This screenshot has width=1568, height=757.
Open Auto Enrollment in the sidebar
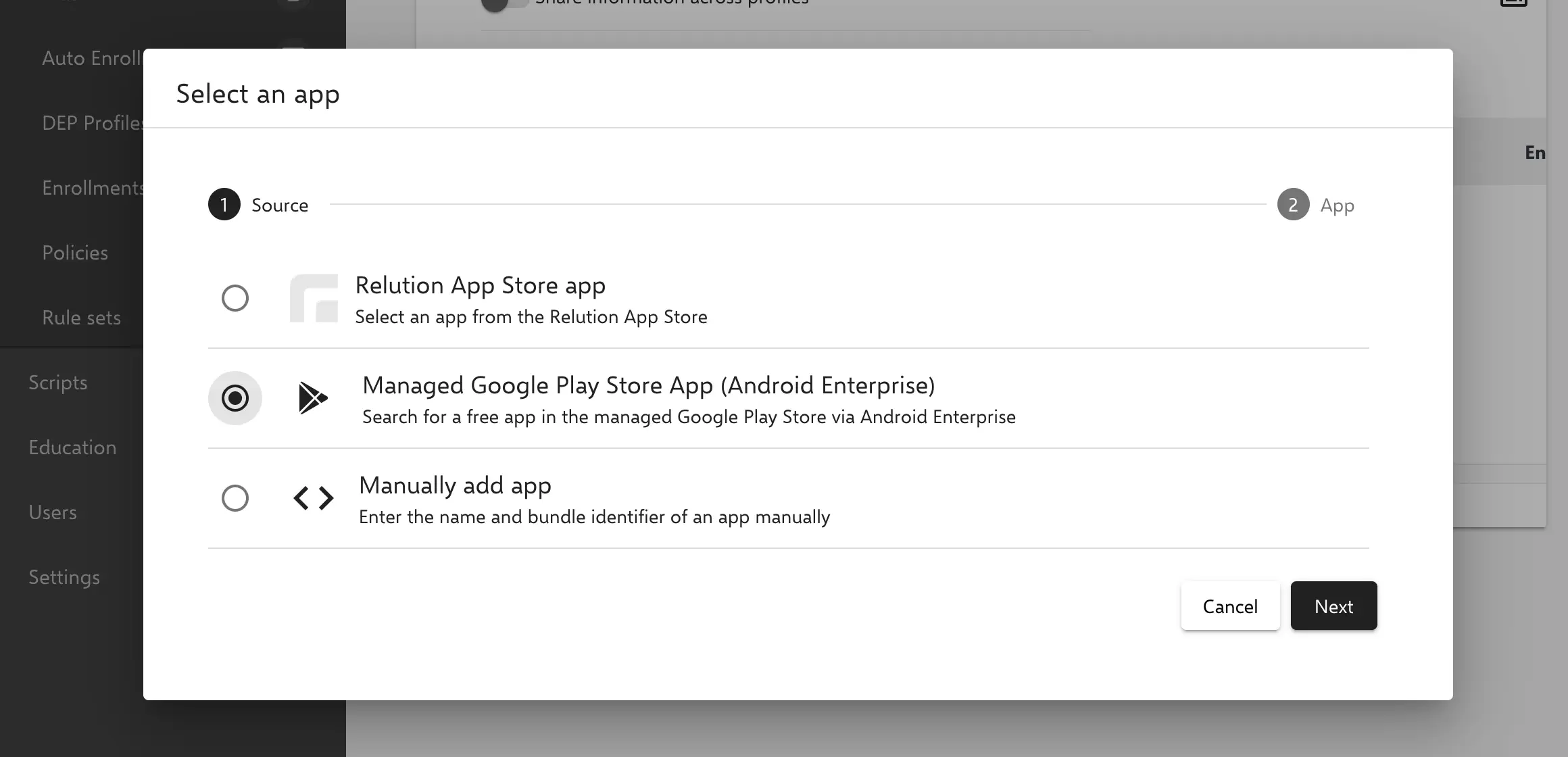(x=93, y=58)
